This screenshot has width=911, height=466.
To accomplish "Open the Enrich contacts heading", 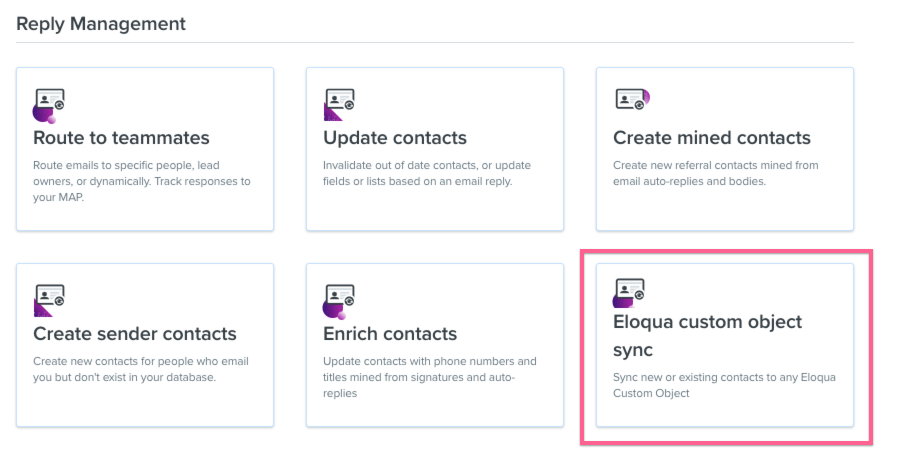I will point(390,334).
